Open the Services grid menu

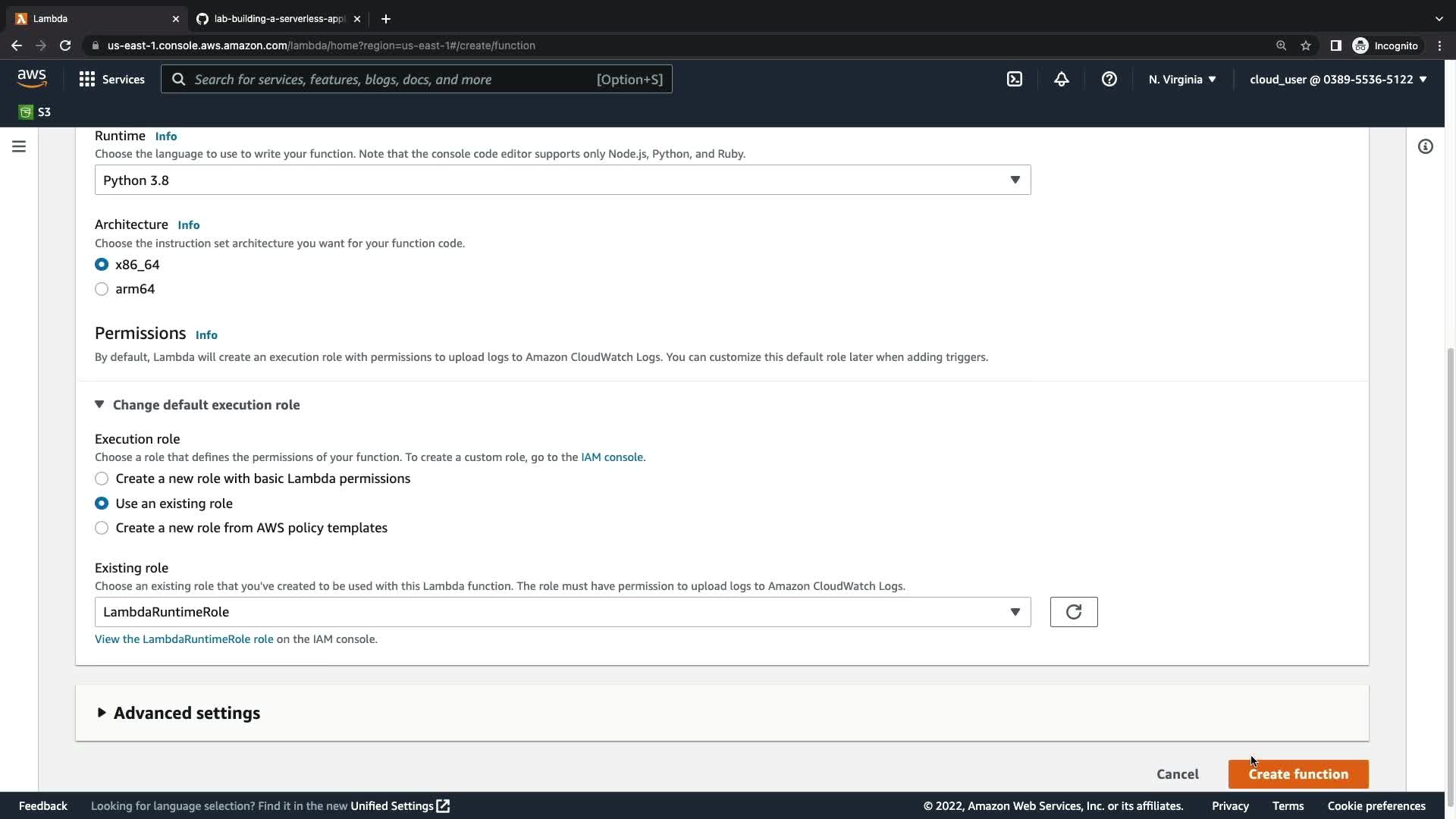(x=111, y=79)
